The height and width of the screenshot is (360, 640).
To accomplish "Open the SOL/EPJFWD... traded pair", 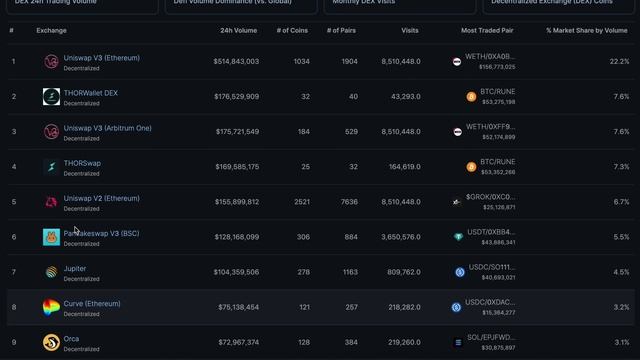I will click(491, 337).
